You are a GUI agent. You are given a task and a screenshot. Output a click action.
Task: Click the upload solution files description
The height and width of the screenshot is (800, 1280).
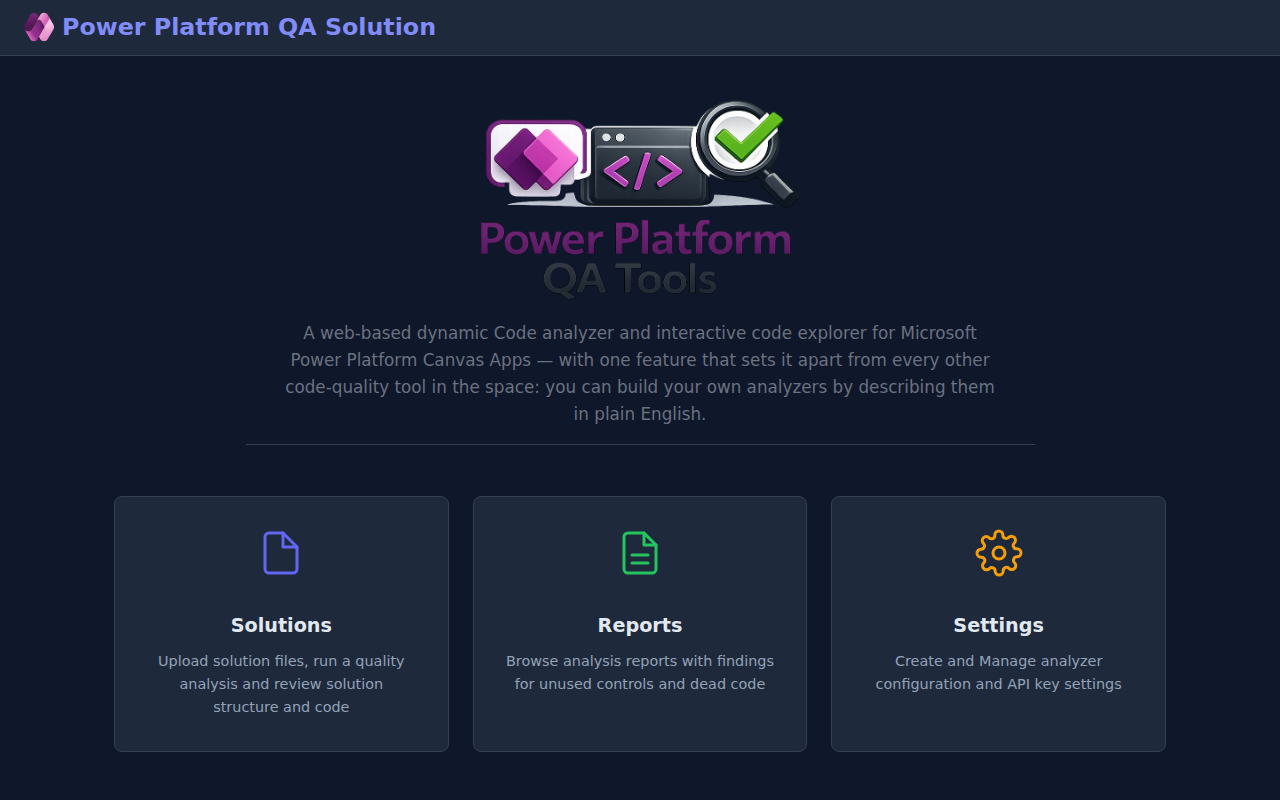click(x=281, y=683)
